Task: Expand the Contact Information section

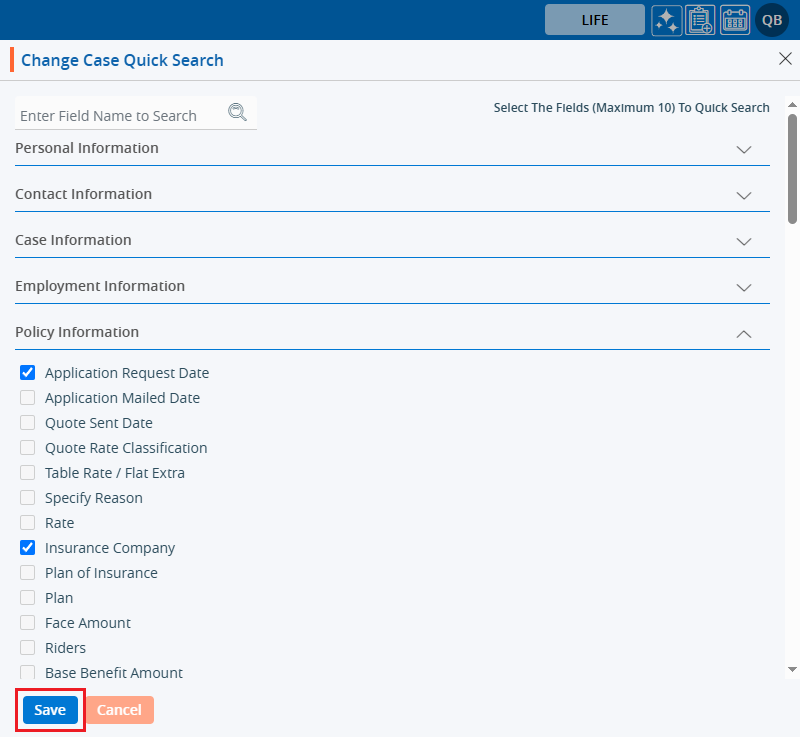Action: 743,195
